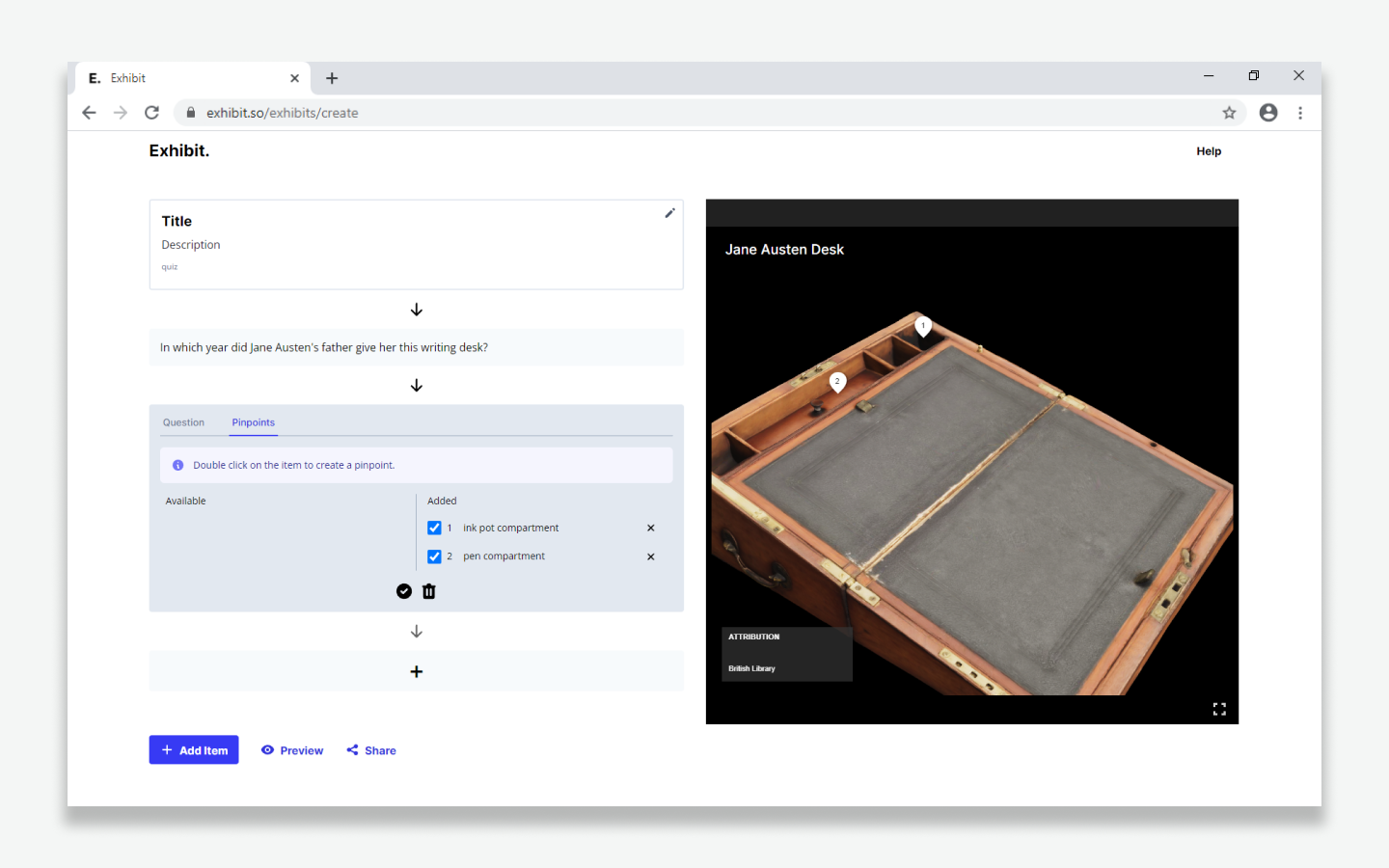This screenshot has height=868, width=1389.
Task: Click the Share link
Action: [371, 750]
